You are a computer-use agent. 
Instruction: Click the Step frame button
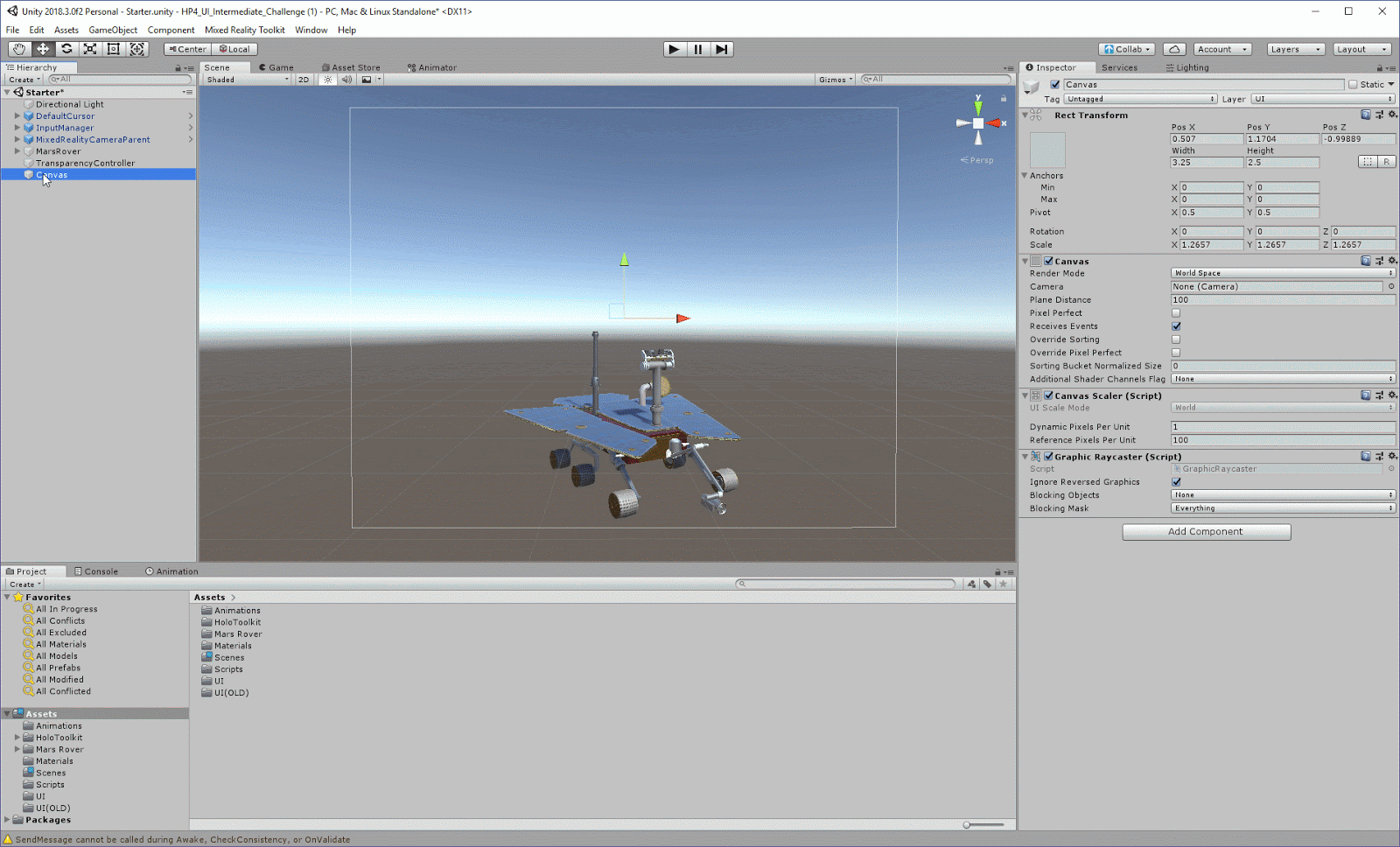pos(721,49)
